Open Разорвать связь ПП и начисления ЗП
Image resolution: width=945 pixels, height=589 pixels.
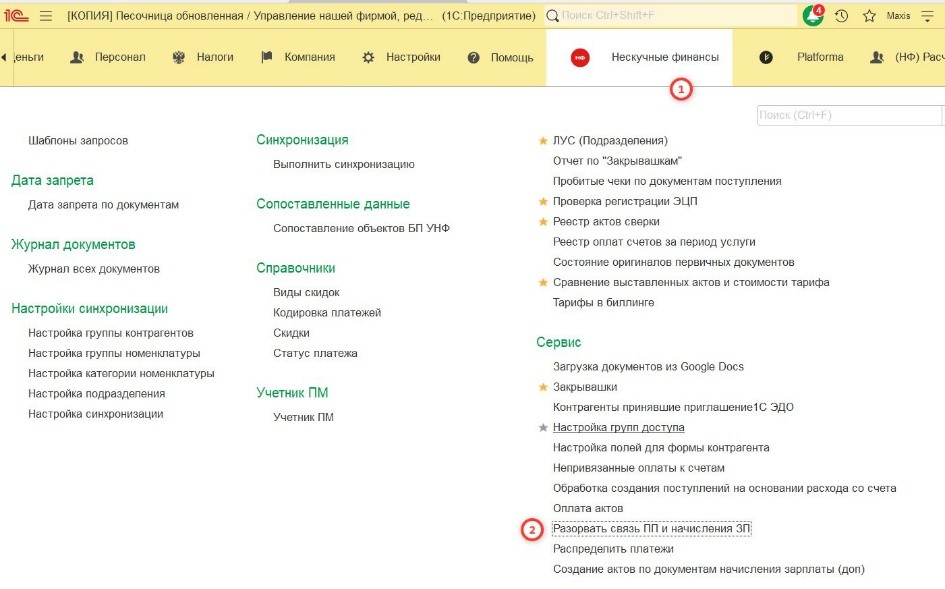651,529
